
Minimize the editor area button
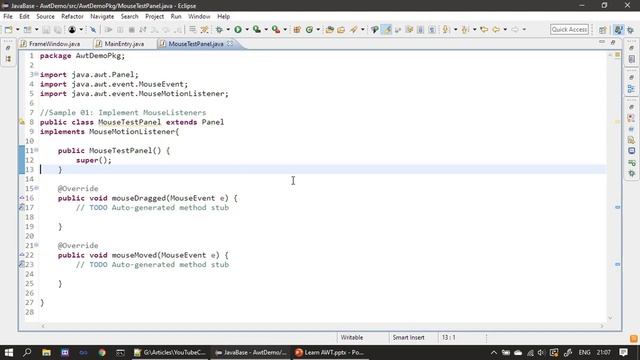click(x=602, y=42)
